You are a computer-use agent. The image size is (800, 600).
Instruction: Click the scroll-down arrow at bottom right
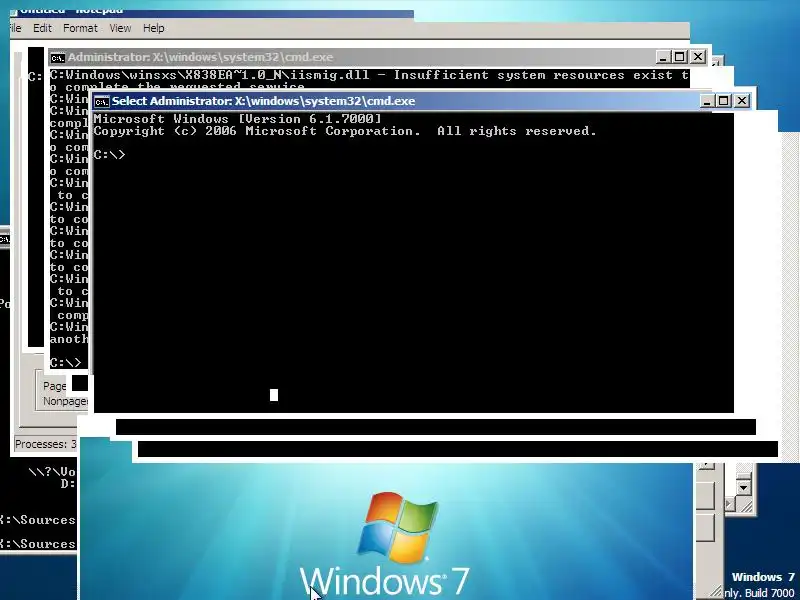[x=743, y=488]
